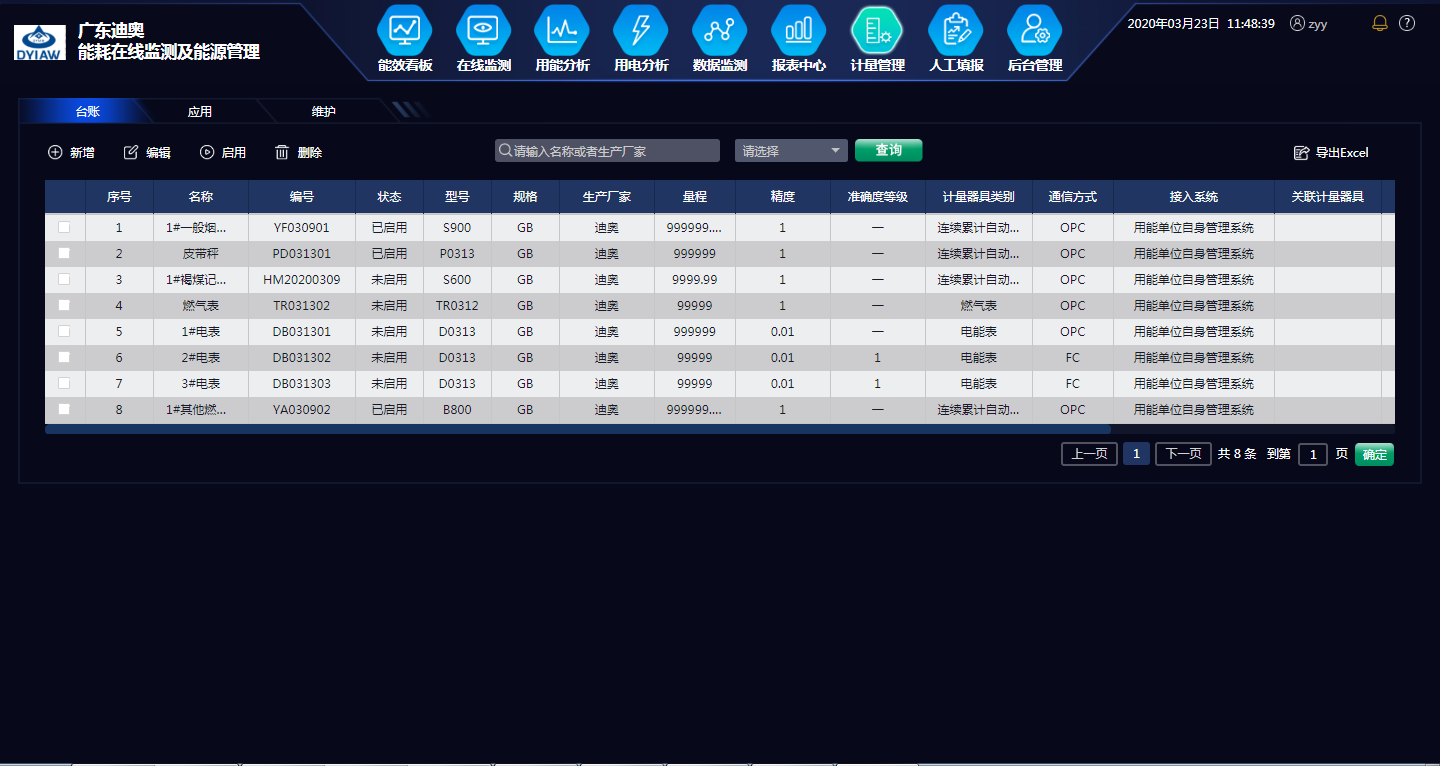The image size is (1440, 766).
Task: Tick the checkbox for row 2#电表
Action: (64, 357)
